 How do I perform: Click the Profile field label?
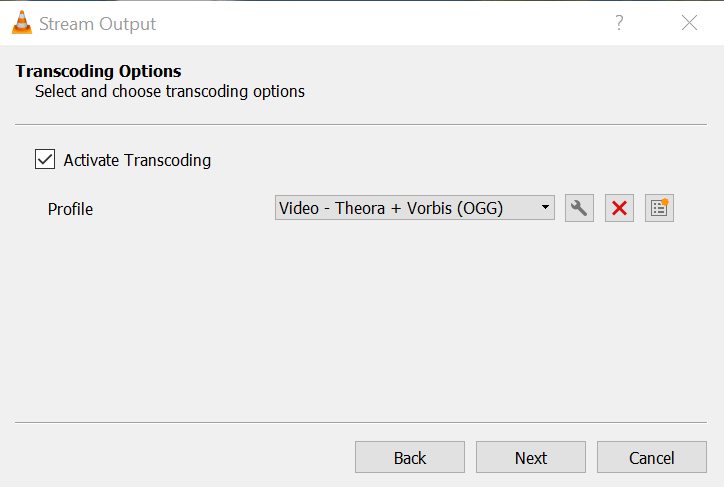(x=70, y=209)
